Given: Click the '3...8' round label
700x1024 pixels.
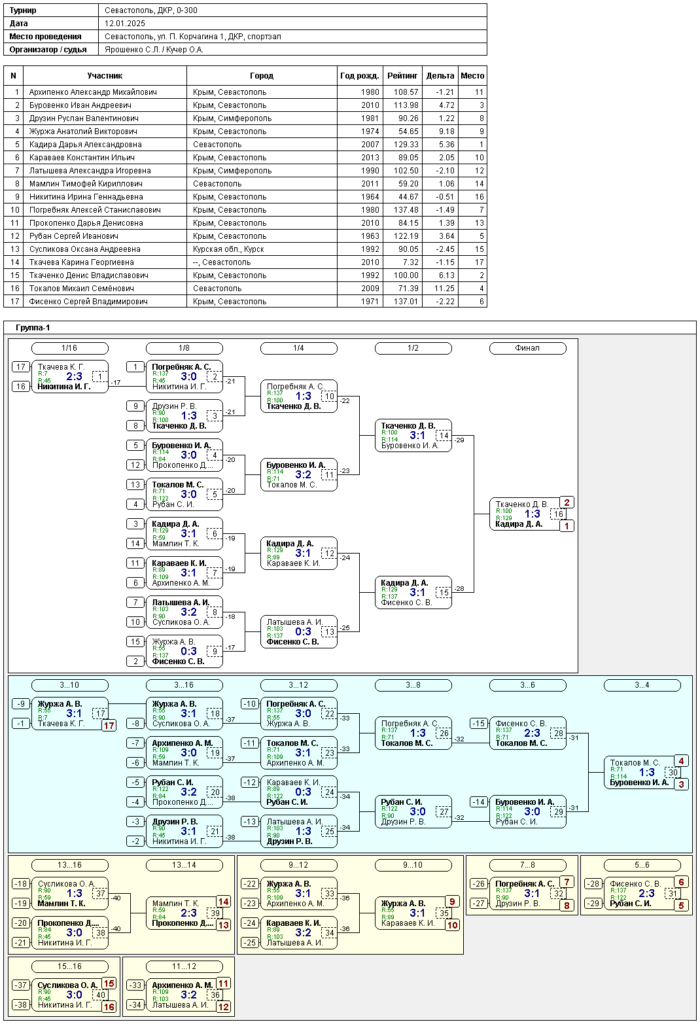Looking at the screenshot, I should [x=413, y=685].
